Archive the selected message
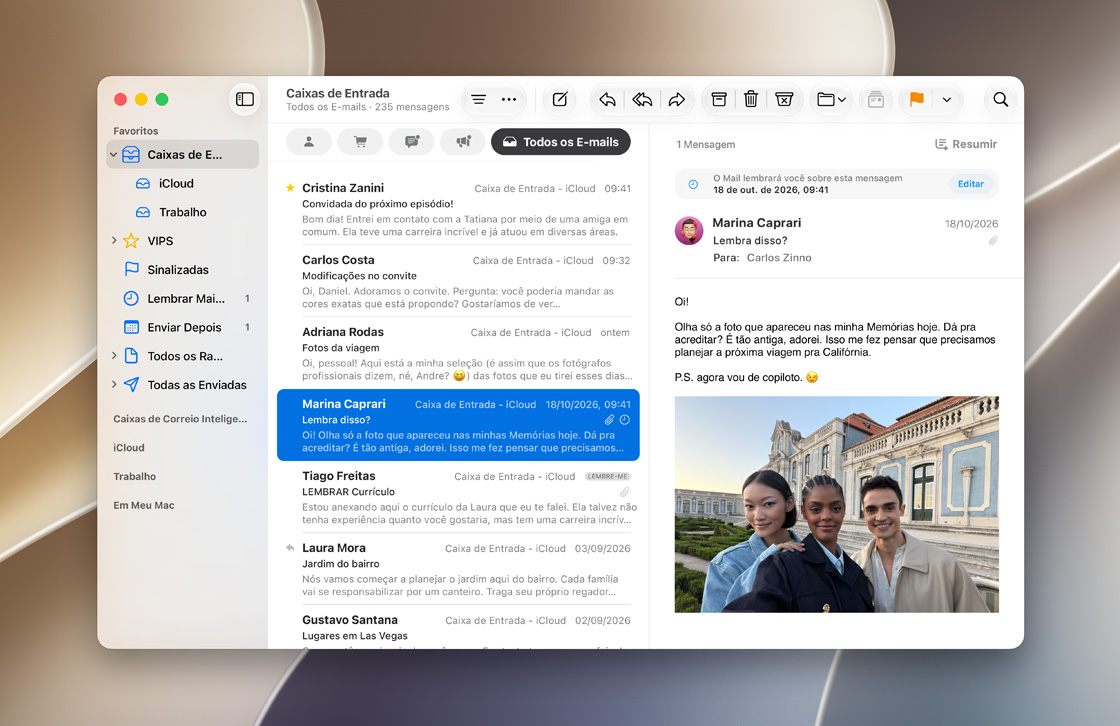The height and width of the screenshot is (726, 1120). 719,99
